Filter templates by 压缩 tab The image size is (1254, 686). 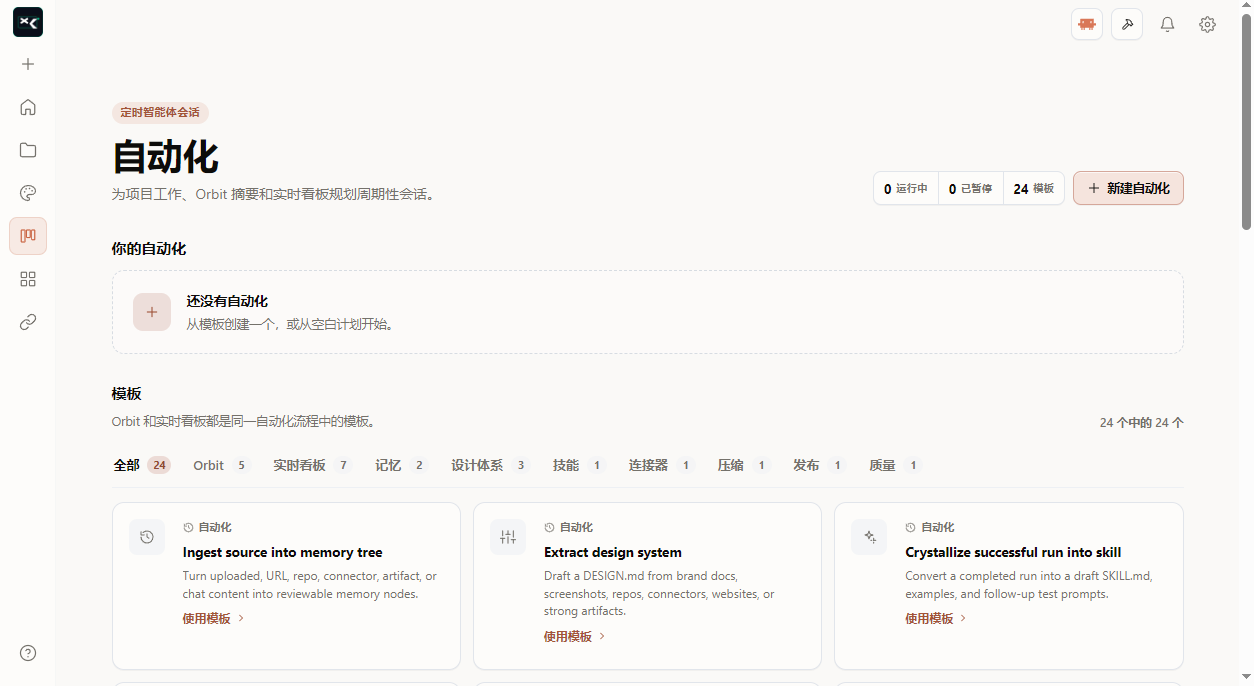pyautogui.click(x=744, y=465)
